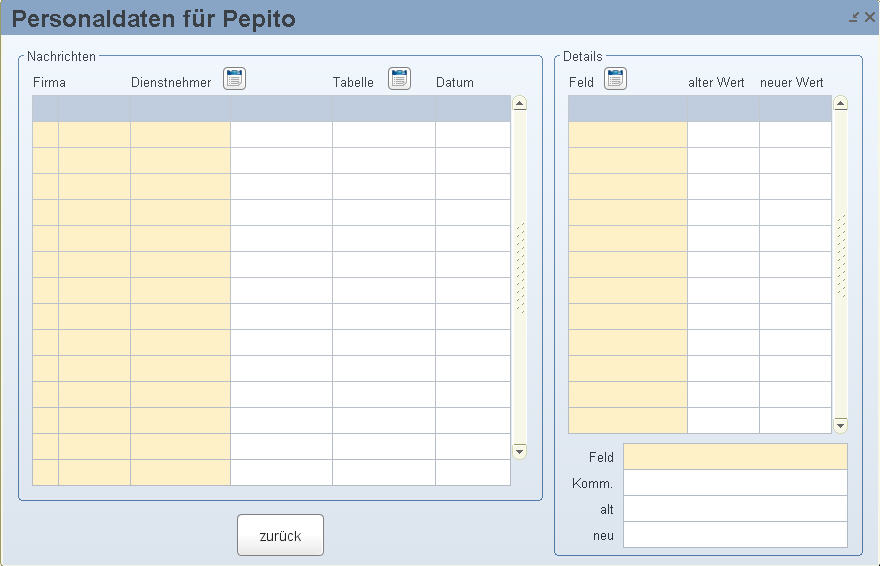Focus the Feld input field below the Details table
Image resolution: width=880 pixels, height=566 pixels.
coord(735,457)
